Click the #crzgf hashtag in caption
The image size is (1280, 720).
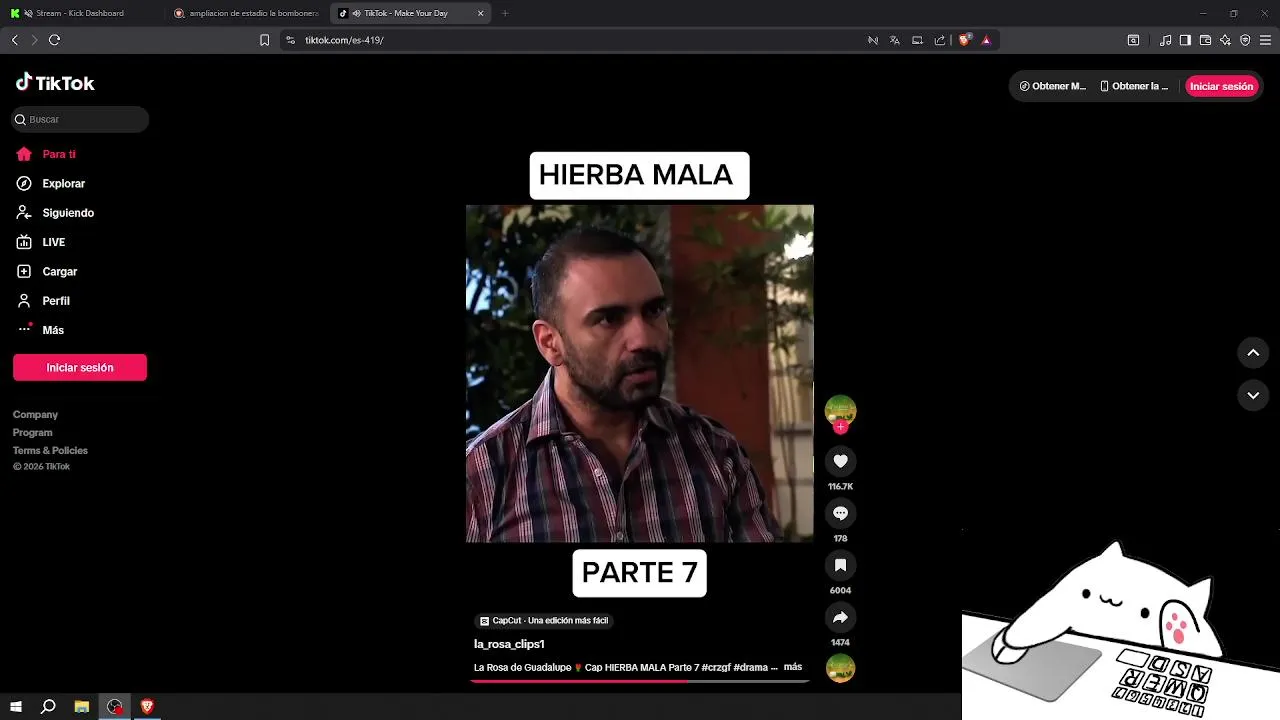716,667
